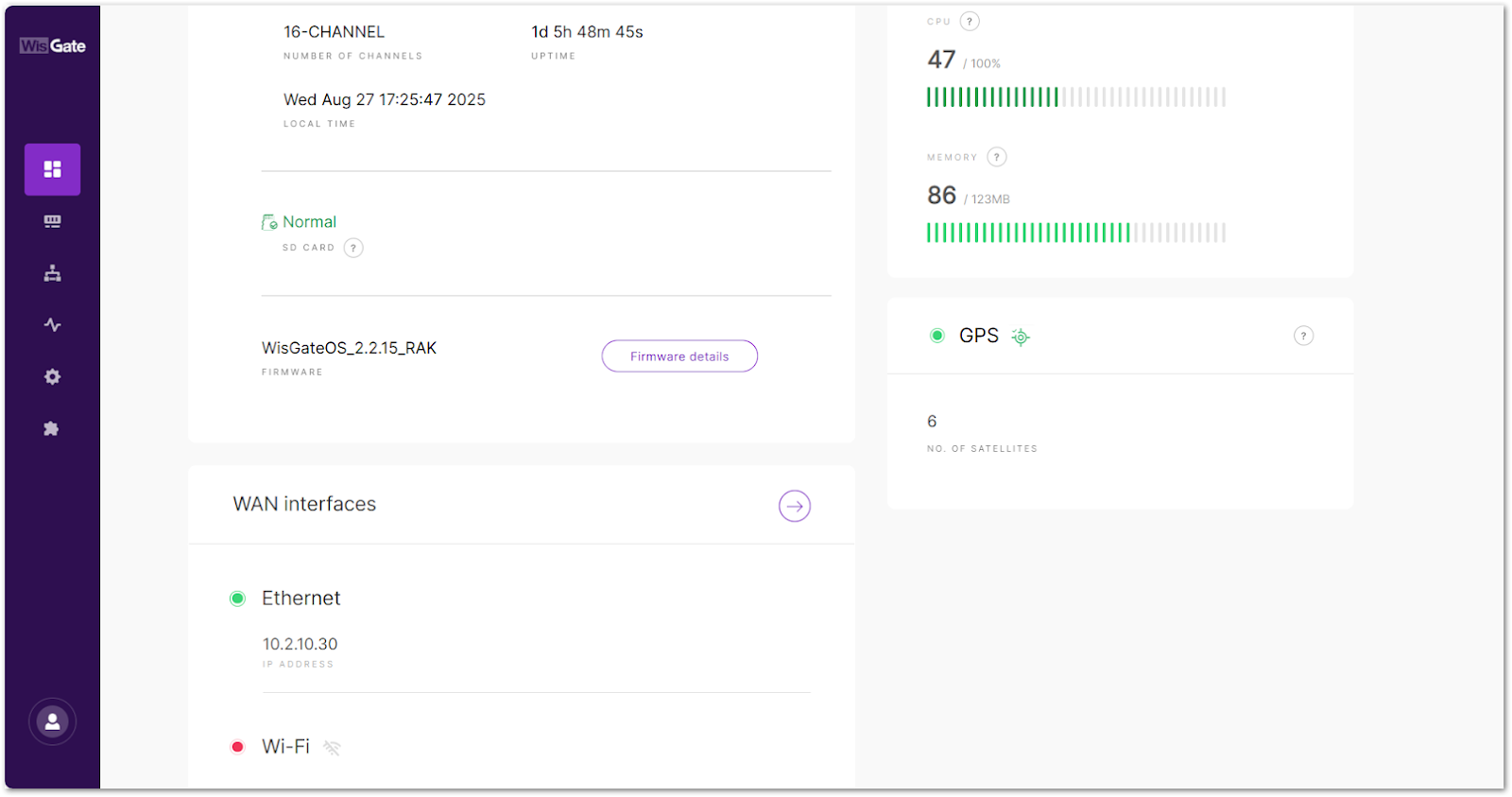Image resolution: width=1512 pixels, height=797 pixels.
Task: Open the Diagnostics pulse sidebar icon
Action: coord(53,325)
